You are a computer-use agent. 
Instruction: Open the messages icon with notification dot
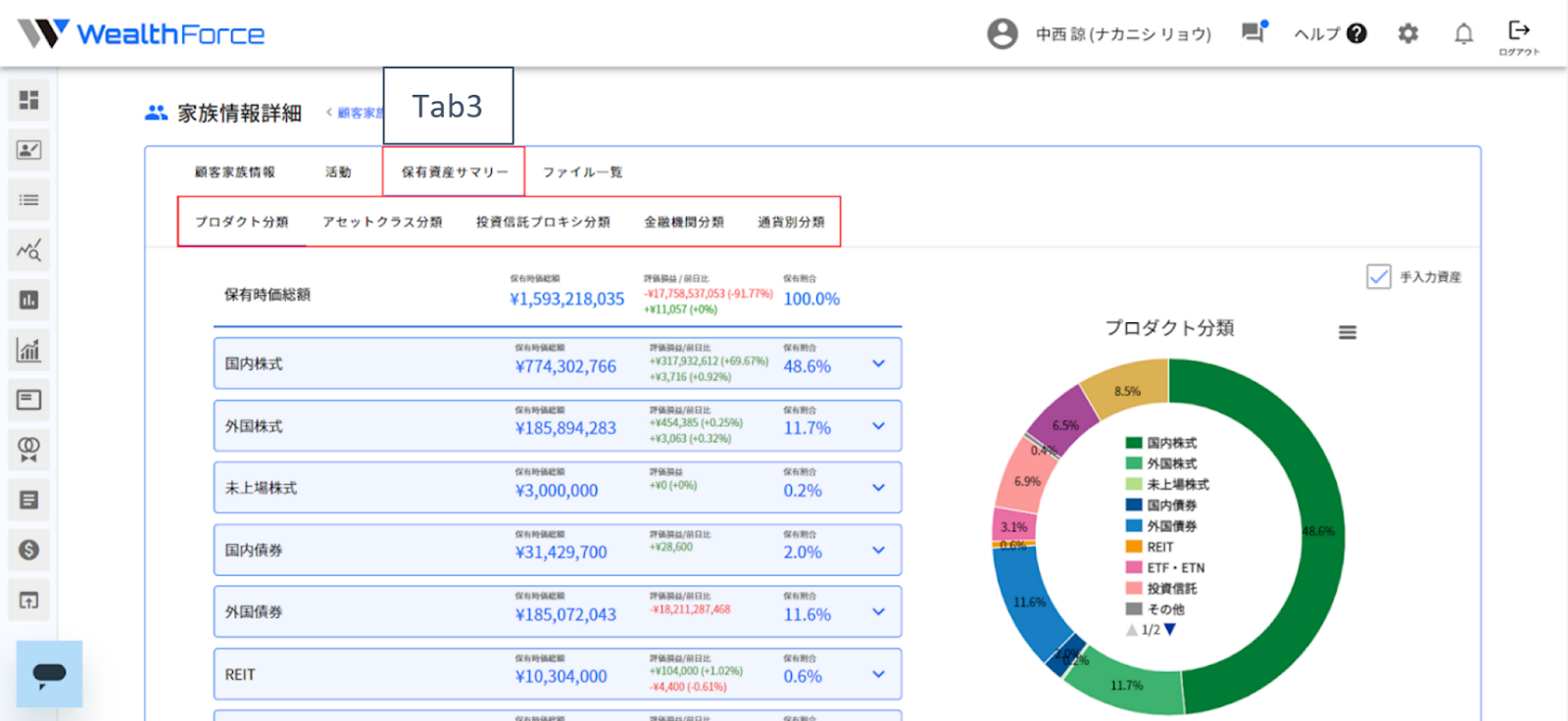(x=1254, y=32)
